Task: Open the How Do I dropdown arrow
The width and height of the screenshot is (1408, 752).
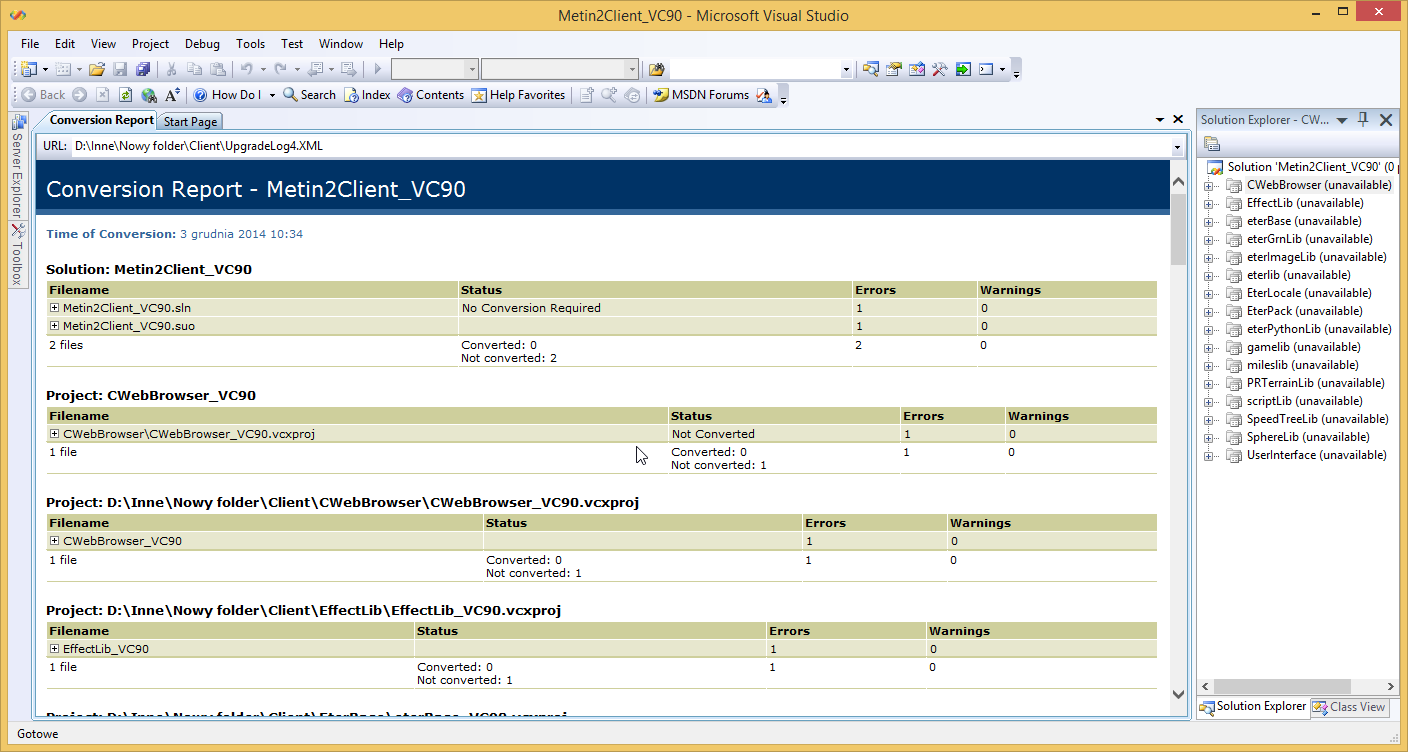Action: point(272,96)
